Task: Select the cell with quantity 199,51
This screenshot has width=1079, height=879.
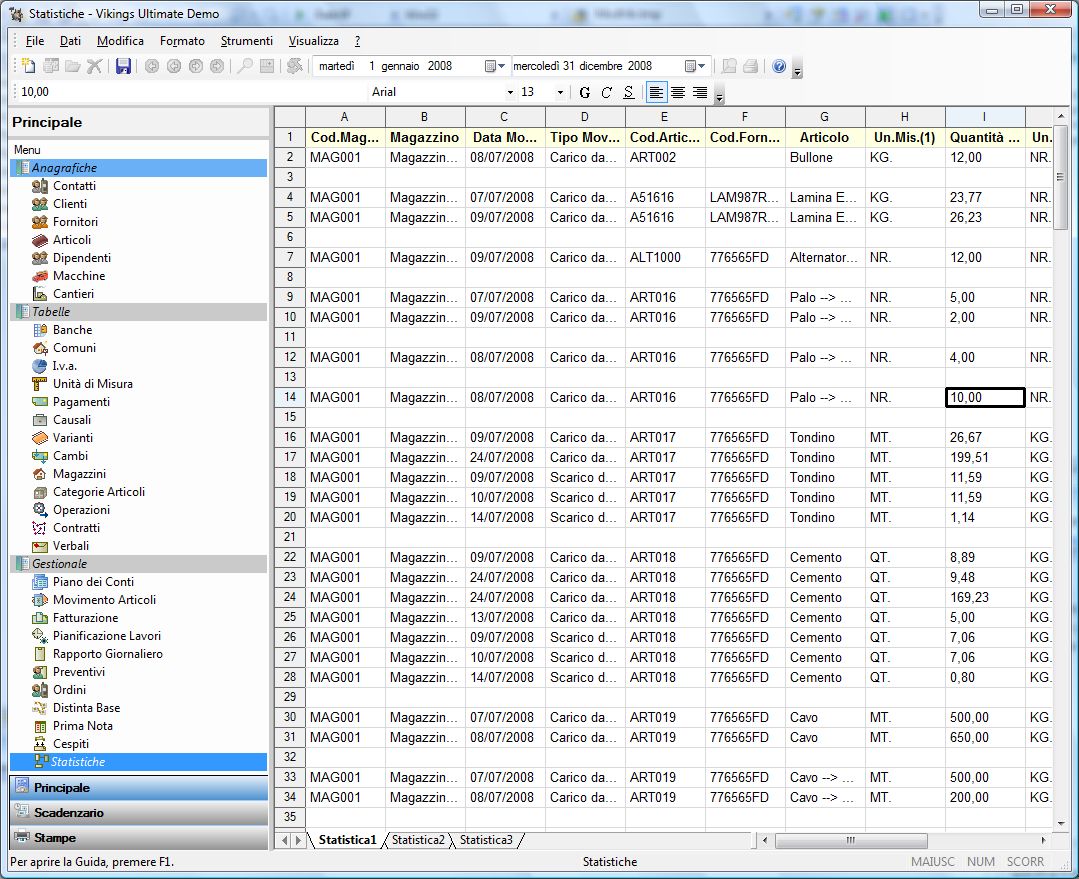Action: [x=985, y=457]
